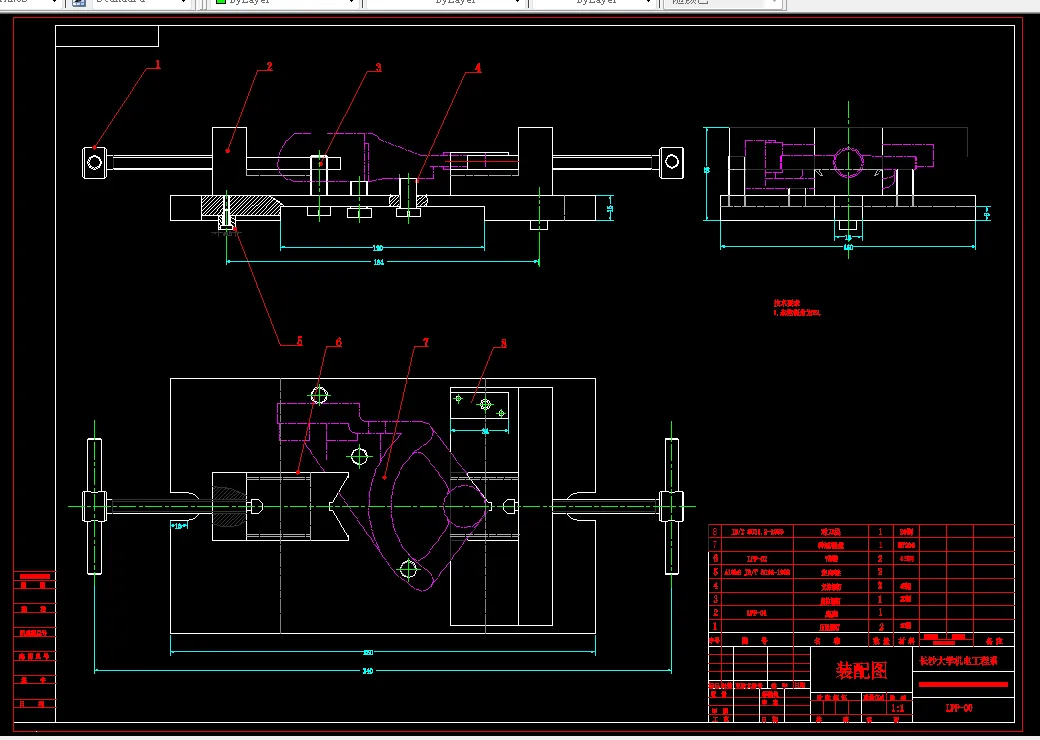Screen dimensions: 1040x740
Task: Click the 技术要求 heading text
Action: pos(787,303)
